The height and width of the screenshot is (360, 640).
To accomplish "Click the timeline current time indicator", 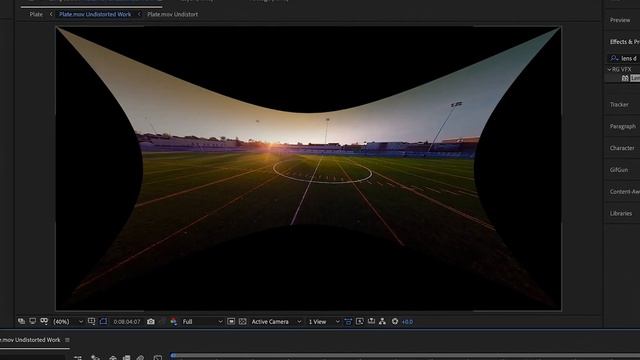I will (x=173, y=356).
